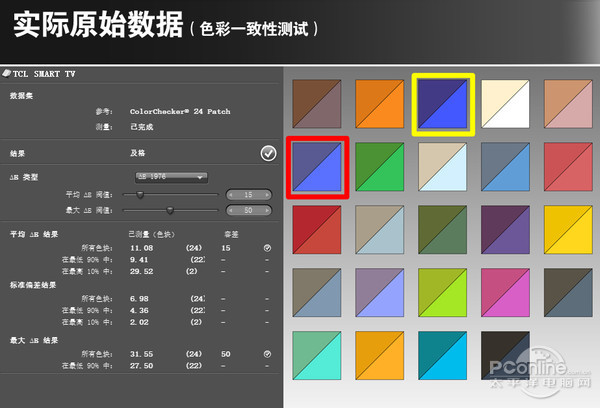Select the rose red patch beside sky blue patch
The width and height of the screenshot is (600, 408).
point(568,166)
